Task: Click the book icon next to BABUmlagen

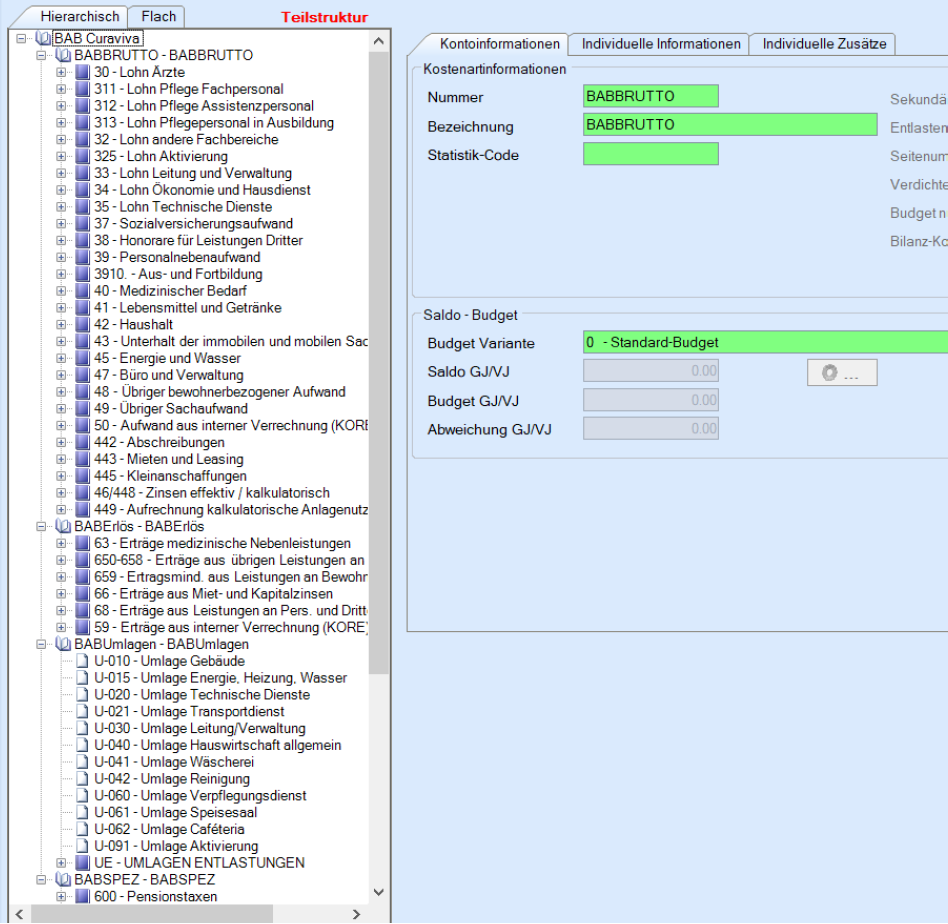Action: [x=63, y=645]
